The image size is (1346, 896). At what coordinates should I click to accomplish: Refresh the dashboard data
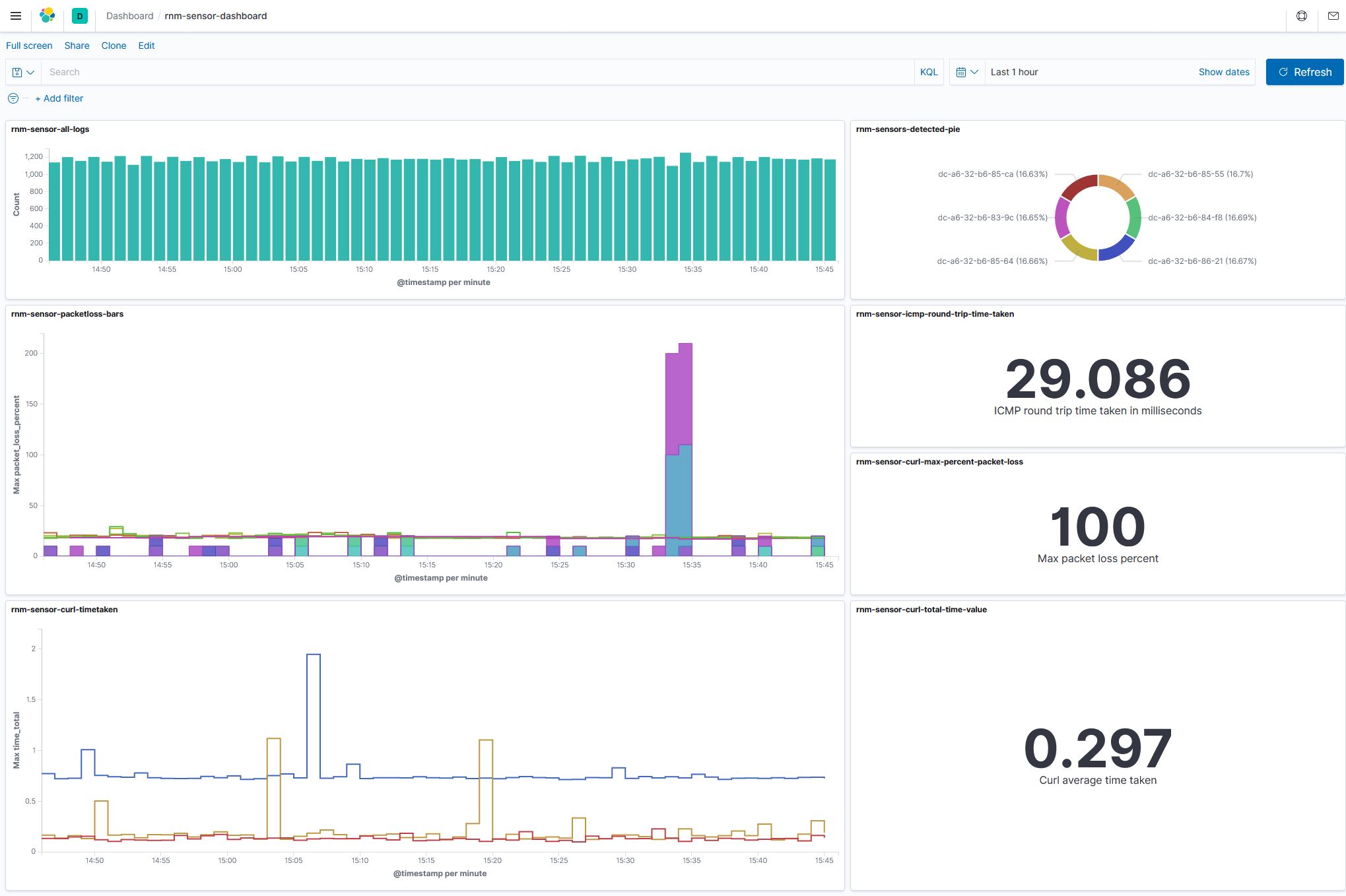click(1304, 72)
